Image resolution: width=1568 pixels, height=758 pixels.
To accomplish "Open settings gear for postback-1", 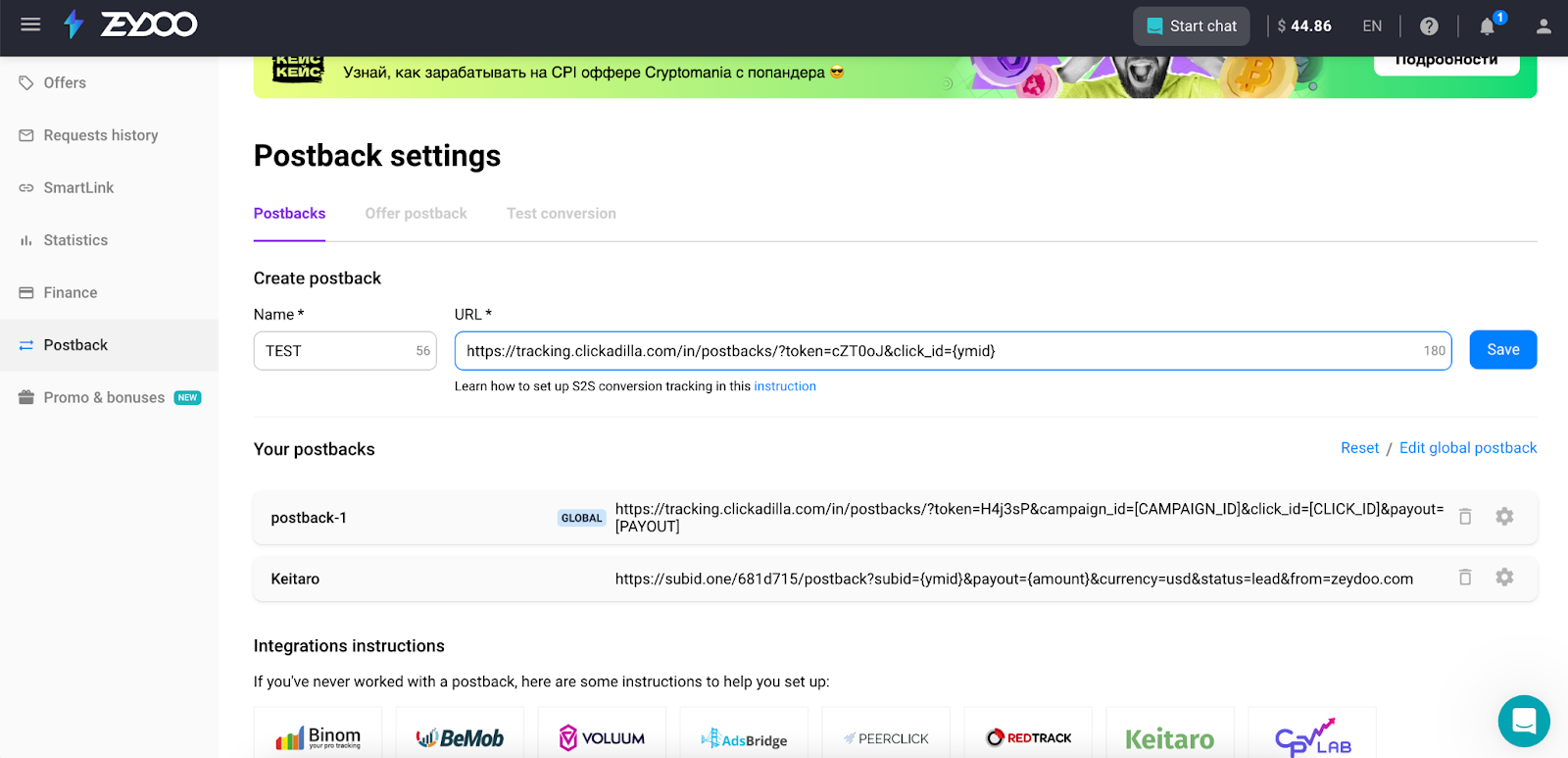I will (1504, 517).
